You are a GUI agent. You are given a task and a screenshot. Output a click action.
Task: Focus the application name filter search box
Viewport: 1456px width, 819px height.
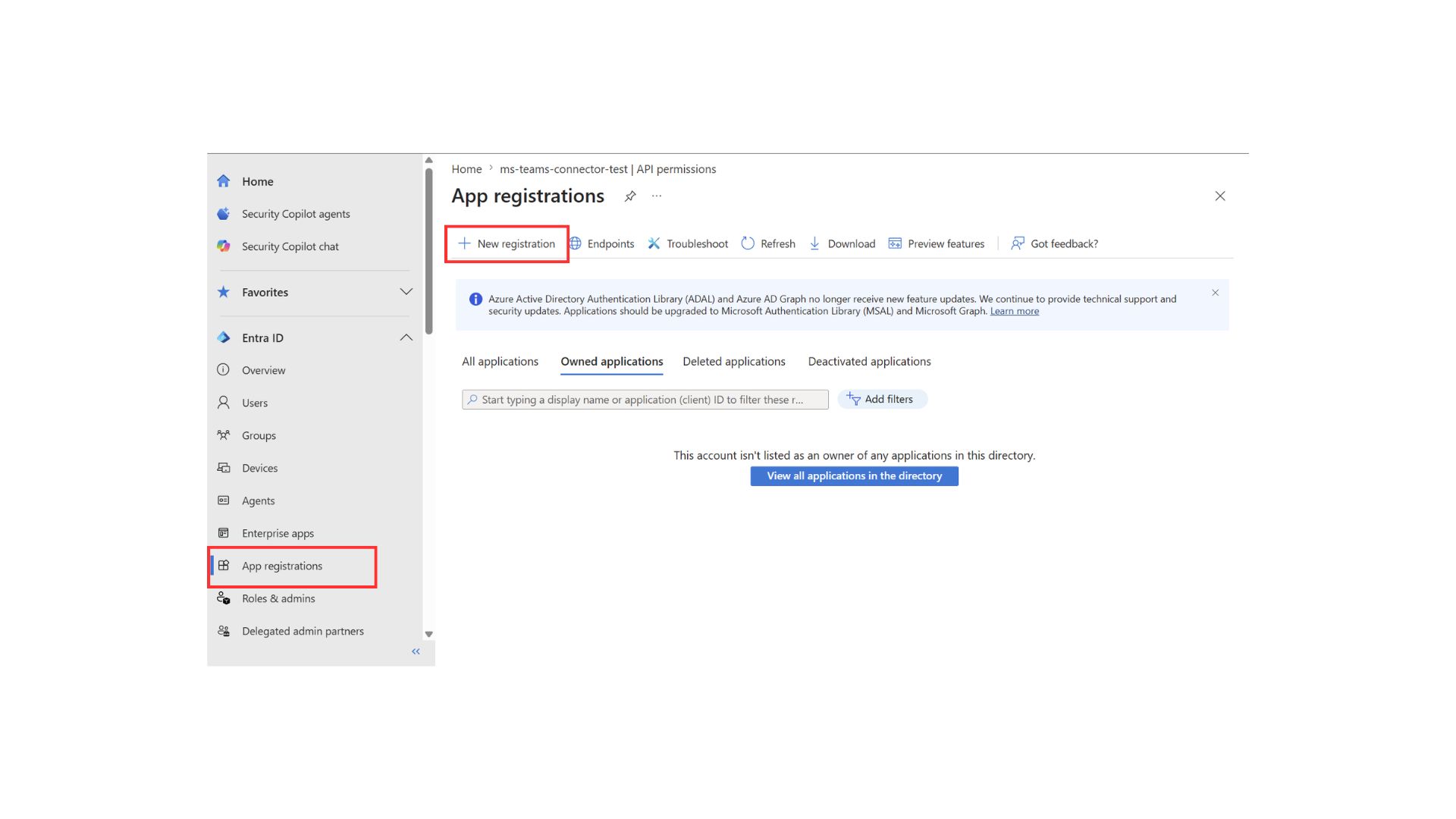645,400
